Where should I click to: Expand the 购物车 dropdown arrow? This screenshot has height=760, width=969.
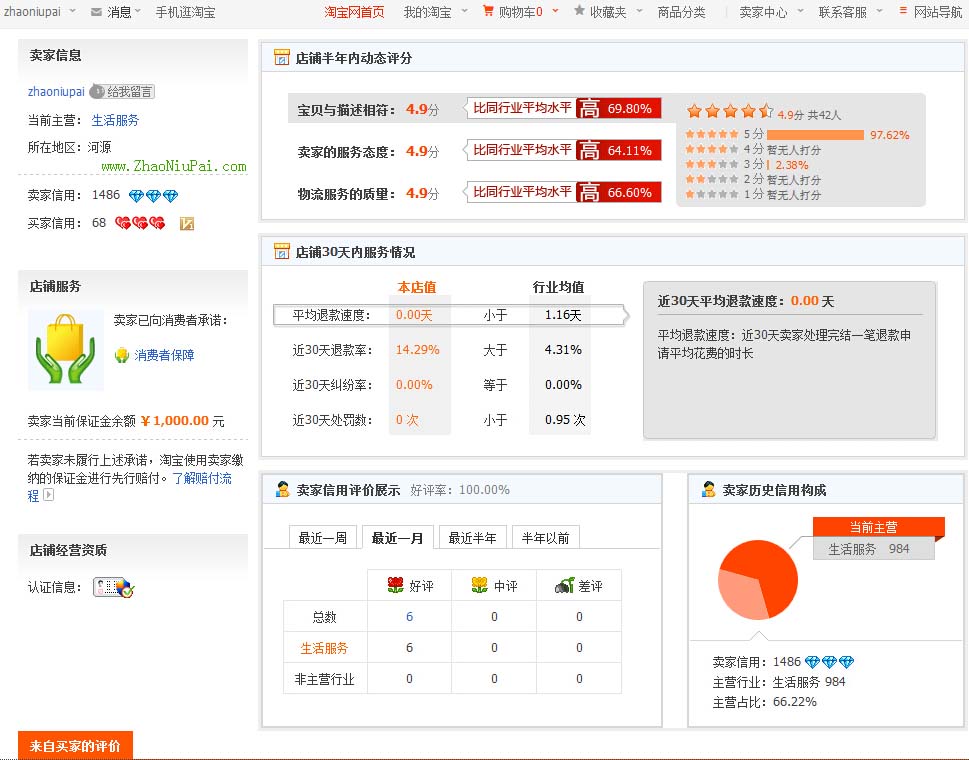(556, 11)
